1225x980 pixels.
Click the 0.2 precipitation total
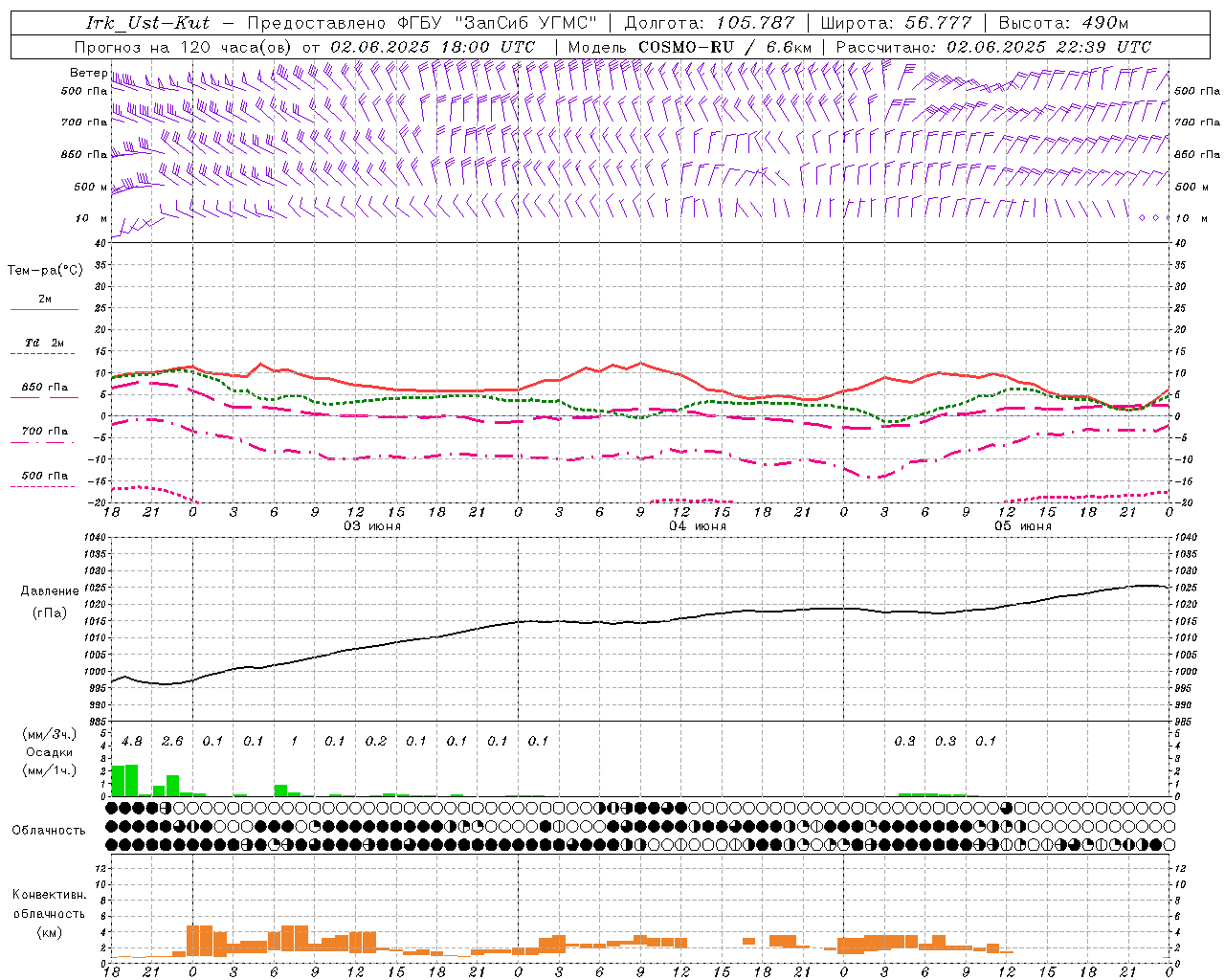pyautogui.click(x=376, y=741)
